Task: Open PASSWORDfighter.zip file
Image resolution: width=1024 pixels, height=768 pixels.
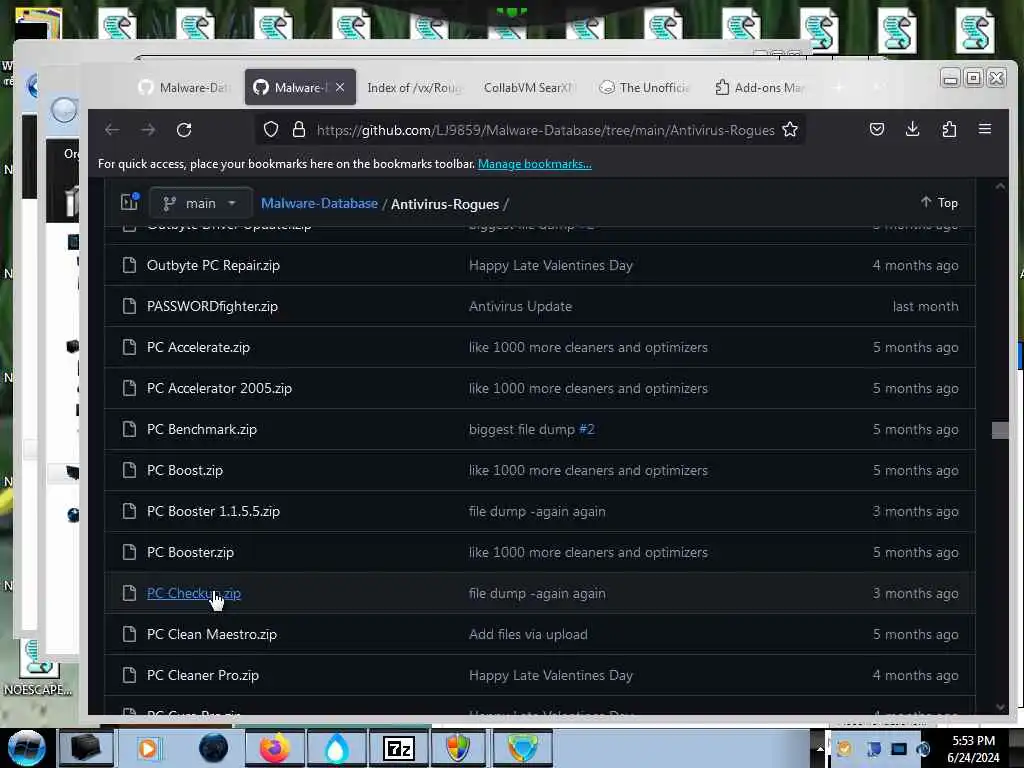Action: 212,306
